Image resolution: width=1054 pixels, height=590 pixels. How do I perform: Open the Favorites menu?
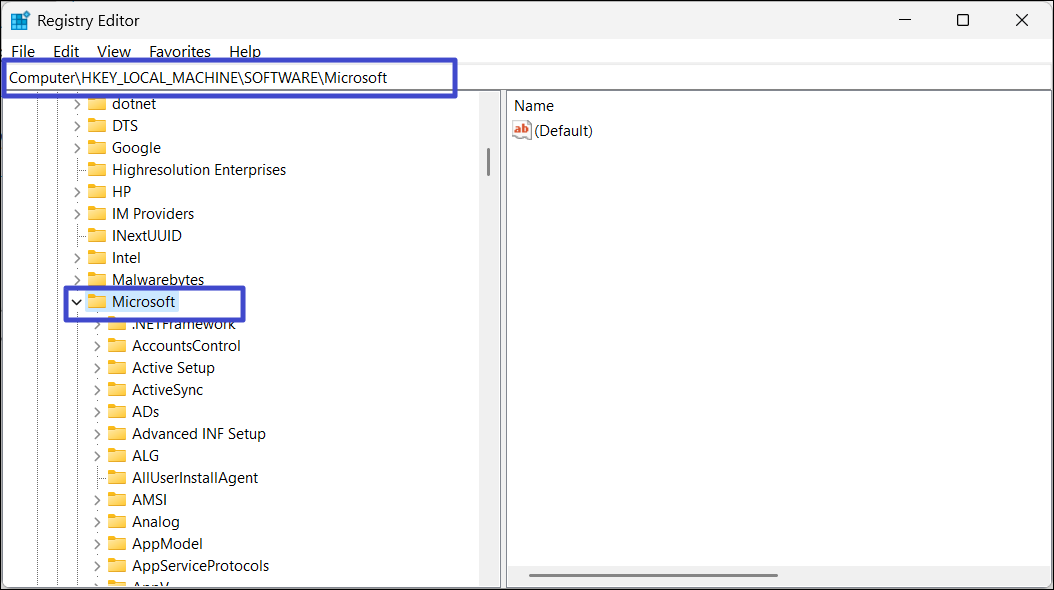coord(180,51)
